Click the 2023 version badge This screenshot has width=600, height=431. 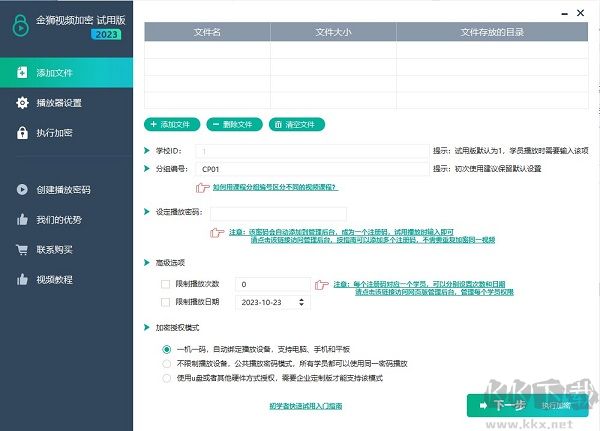coord(106,34)
